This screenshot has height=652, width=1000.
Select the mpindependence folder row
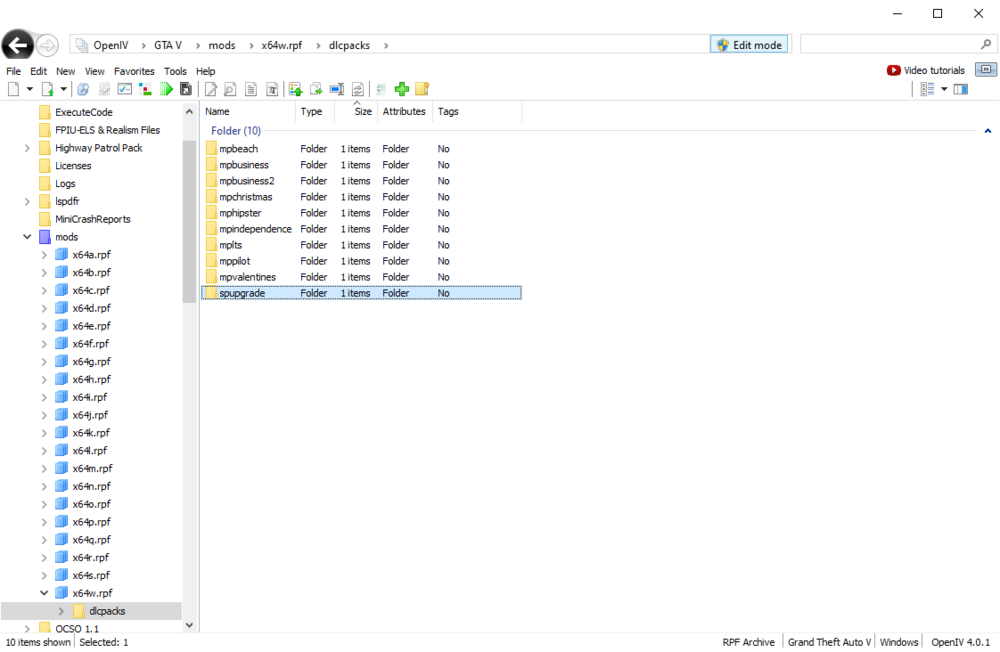click(361, 229)
